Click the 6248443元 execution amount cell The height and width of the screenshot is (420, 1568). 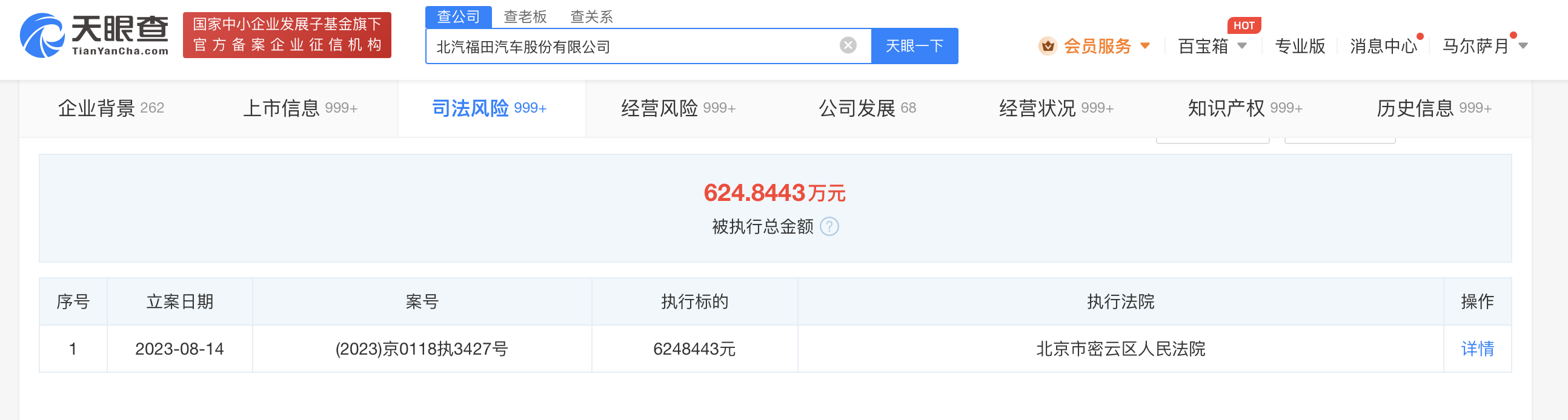coord(694,349)
